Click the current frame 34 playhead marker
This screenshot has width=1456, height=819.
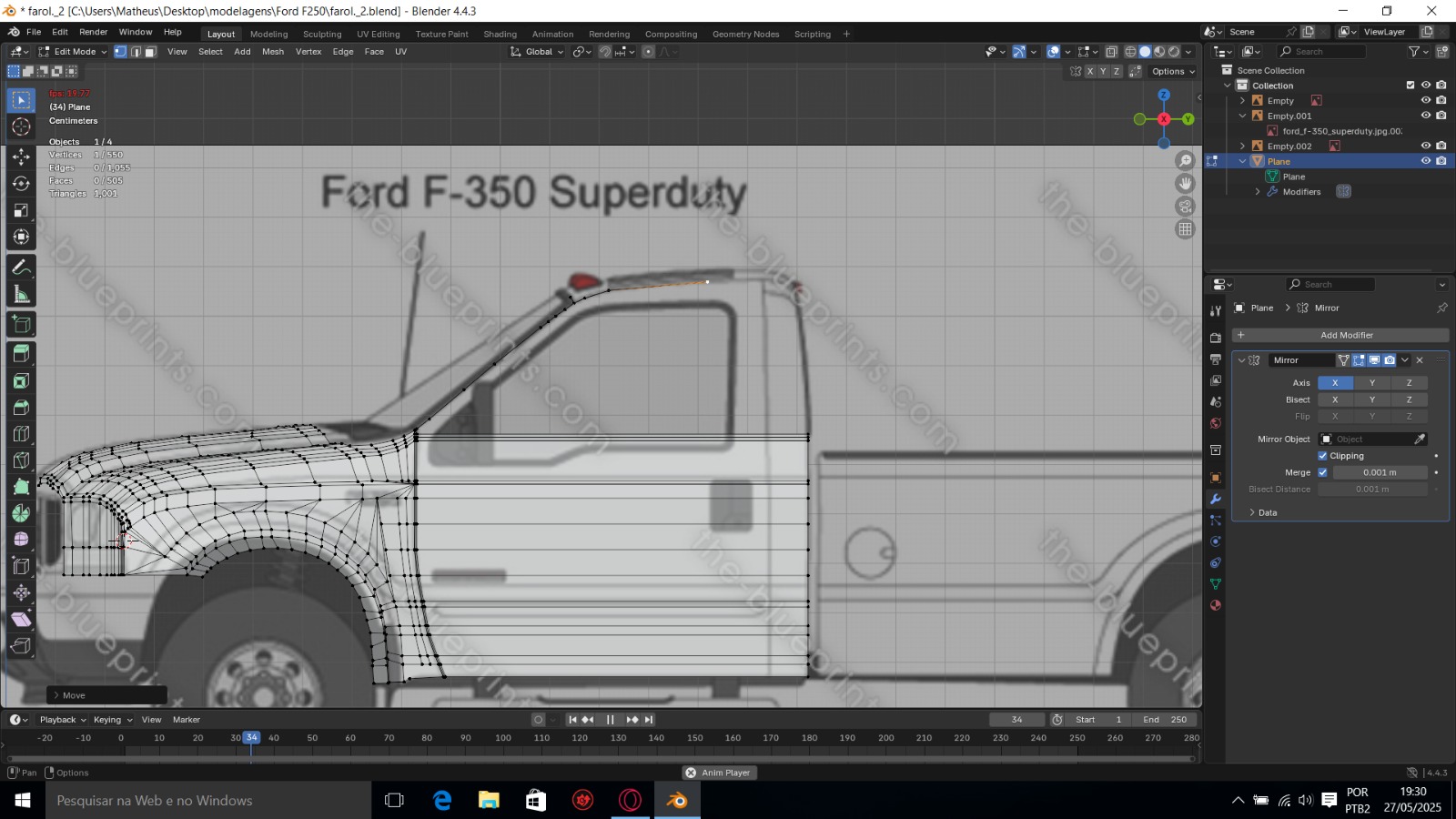tap(251, 738)
